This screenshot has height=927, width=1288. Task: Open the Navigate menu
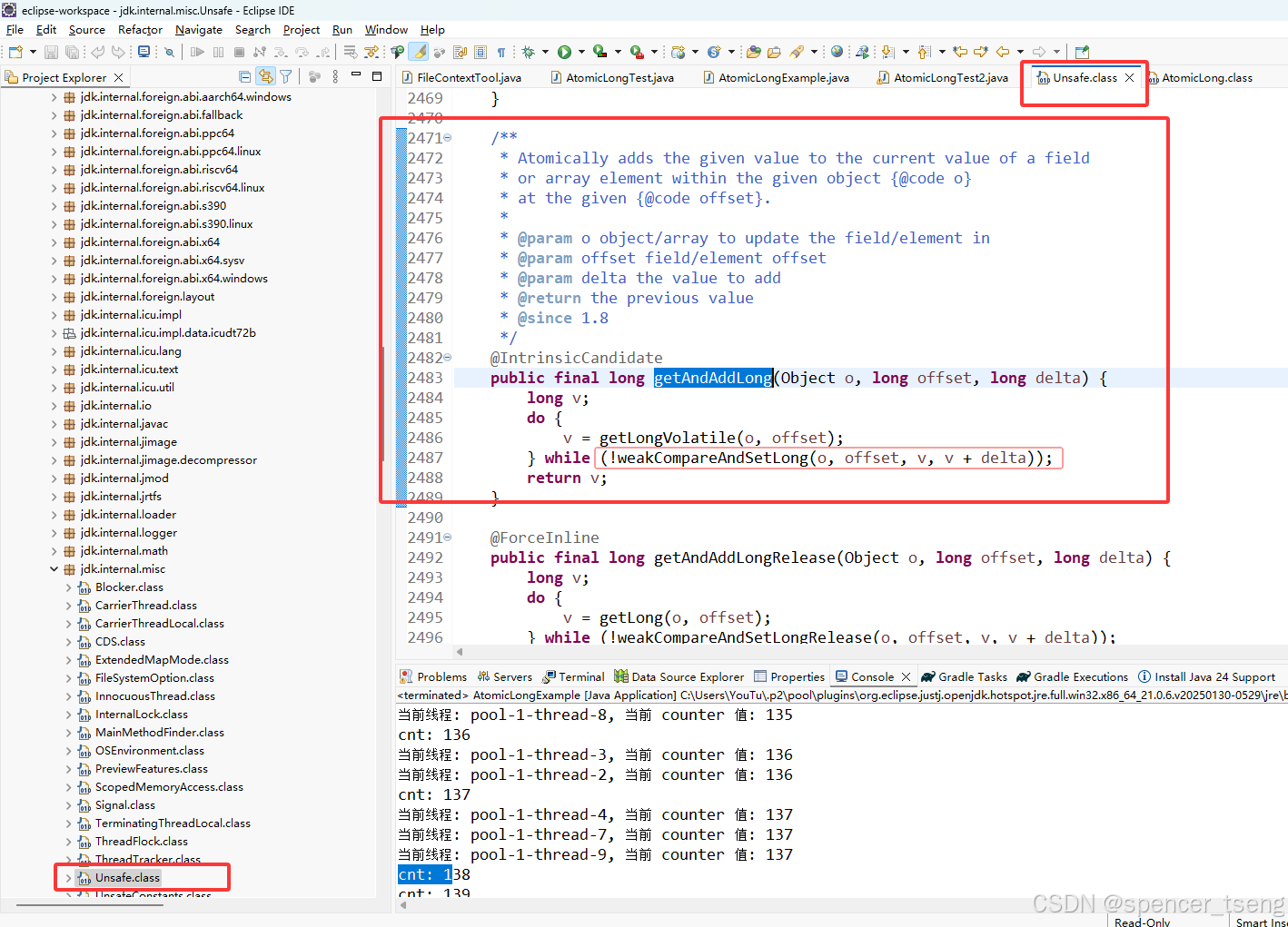click(x=198, y=29)
